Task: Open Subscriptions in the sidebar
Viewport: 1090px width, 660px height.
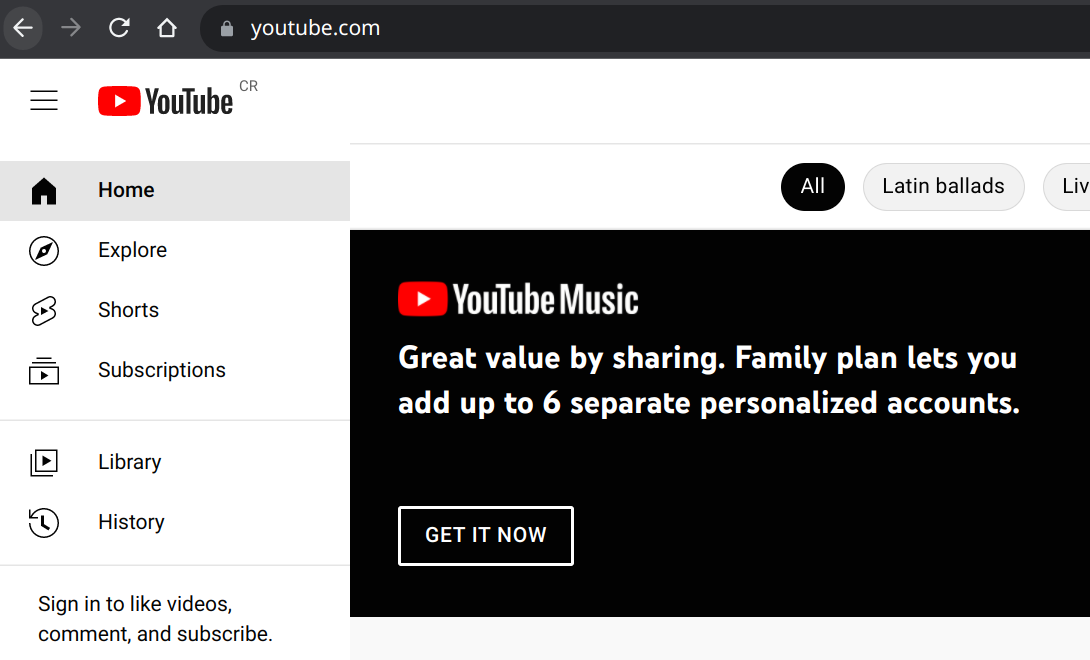Action: tap(174, 370)
